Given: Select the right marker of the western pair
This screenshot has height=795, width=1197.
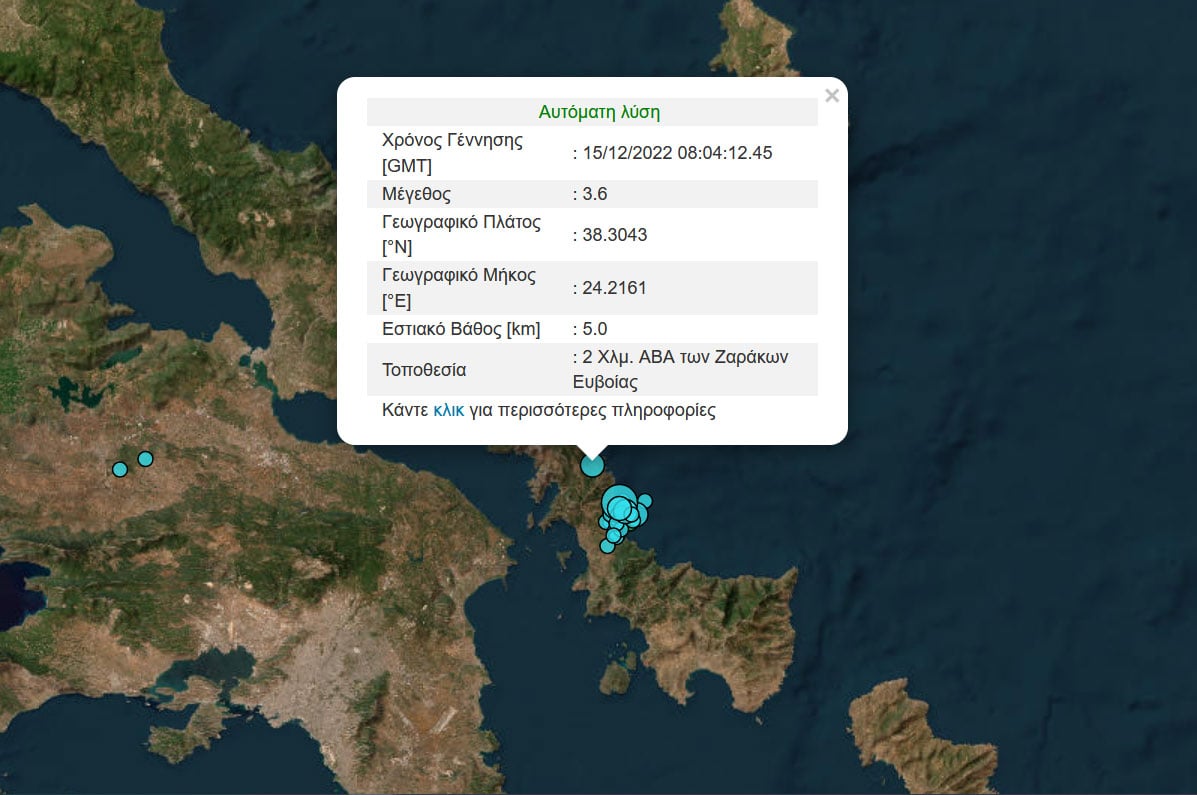Looking at the screenshot, I should 145,459.
